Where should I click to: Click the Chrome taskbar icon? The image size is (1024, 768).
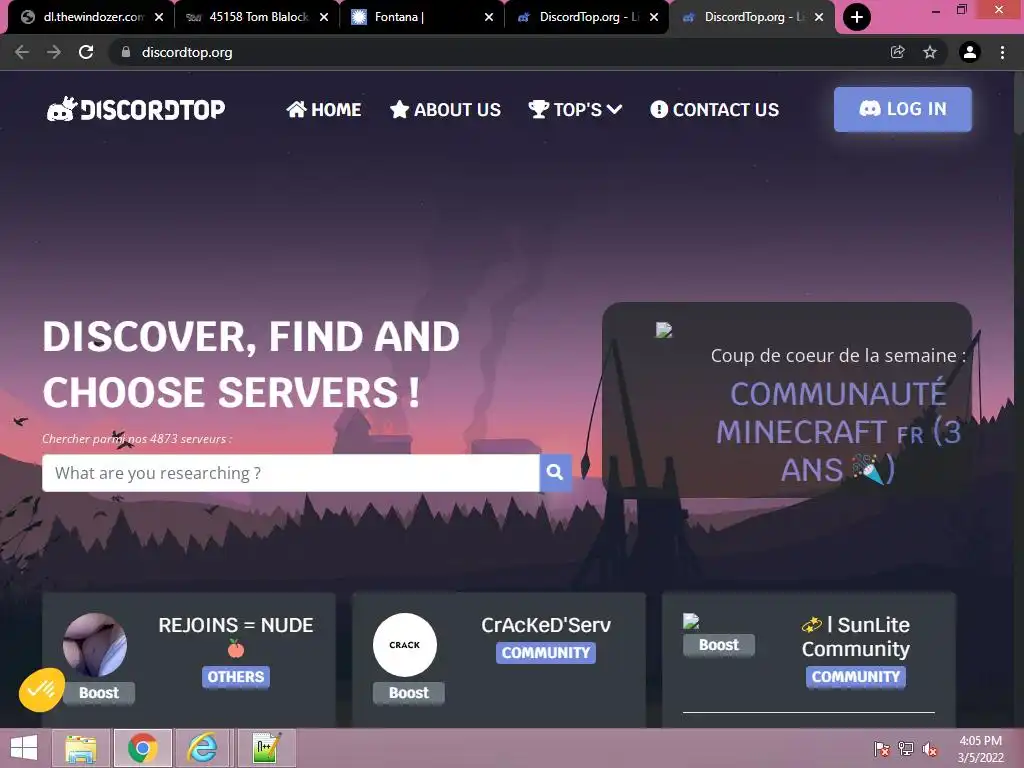click(143, 748)
